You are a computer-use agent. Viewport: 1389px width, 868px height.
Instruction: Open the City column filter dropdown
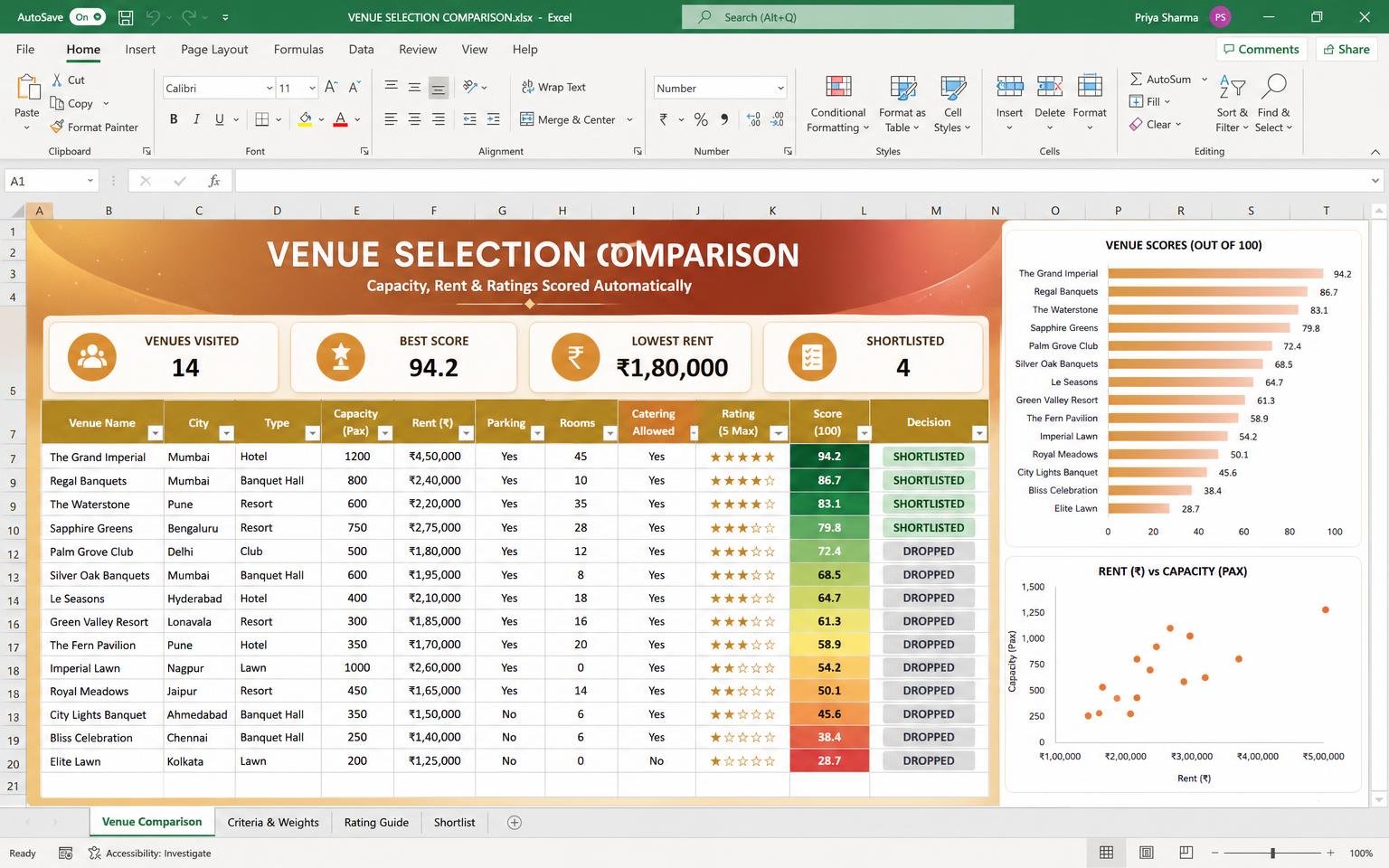[226, 433]
